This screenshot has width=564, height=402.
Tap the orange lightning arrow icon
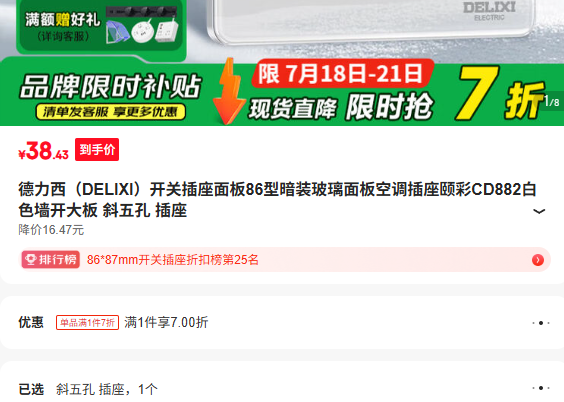click(x=227, y=92)
